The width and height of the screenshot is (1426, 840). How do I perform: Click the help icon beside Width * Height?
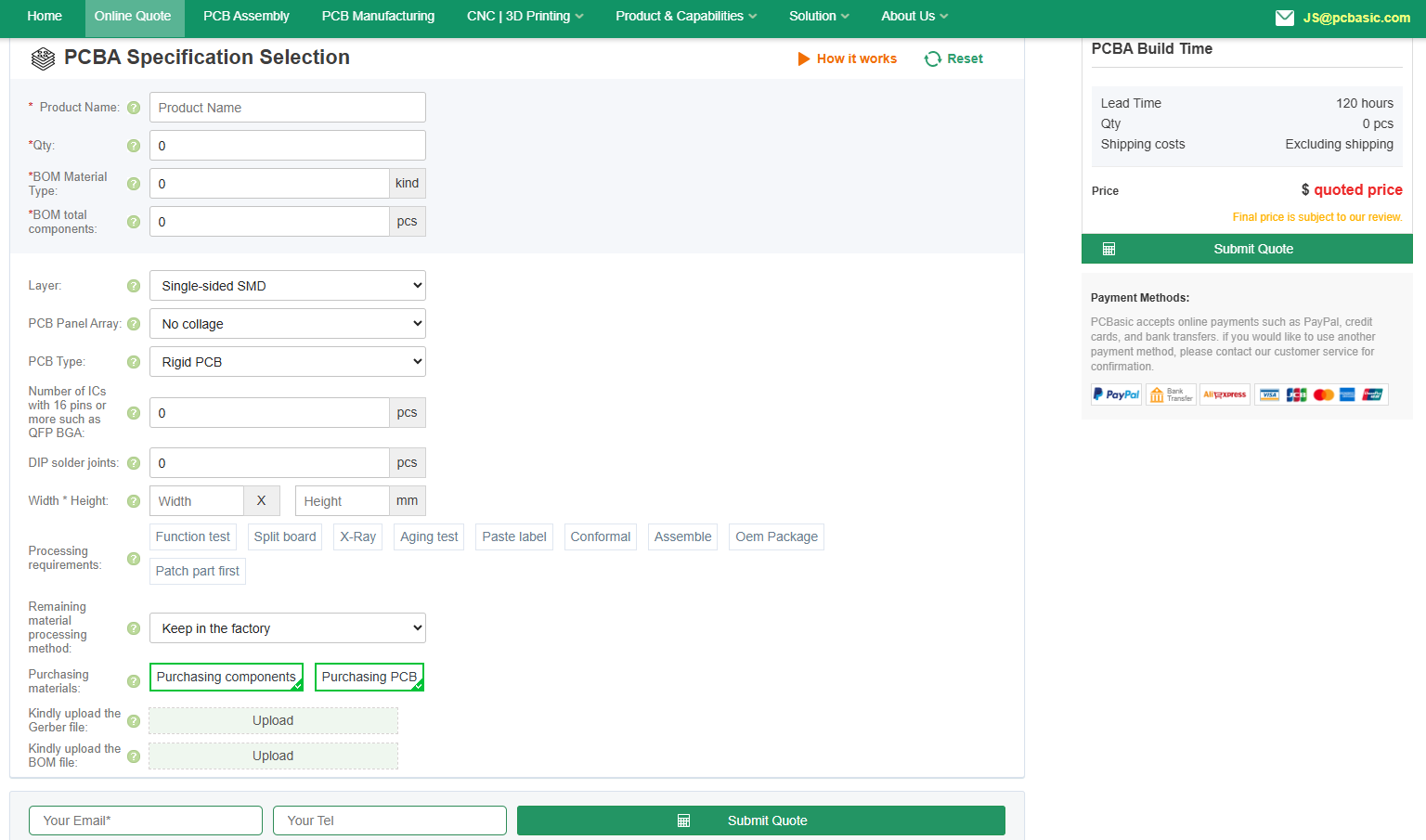[134, 500]
